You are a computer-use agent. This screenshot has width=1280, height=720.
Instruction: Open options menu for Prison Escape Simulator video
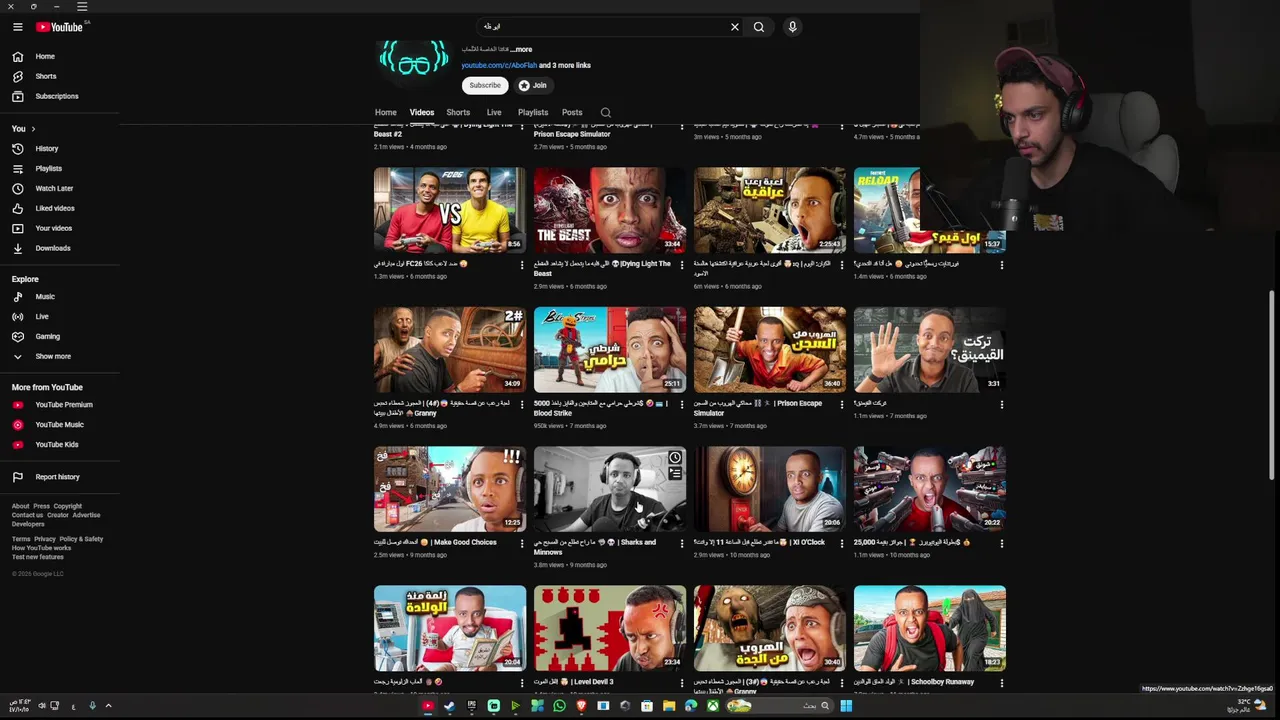click(841, 405)
